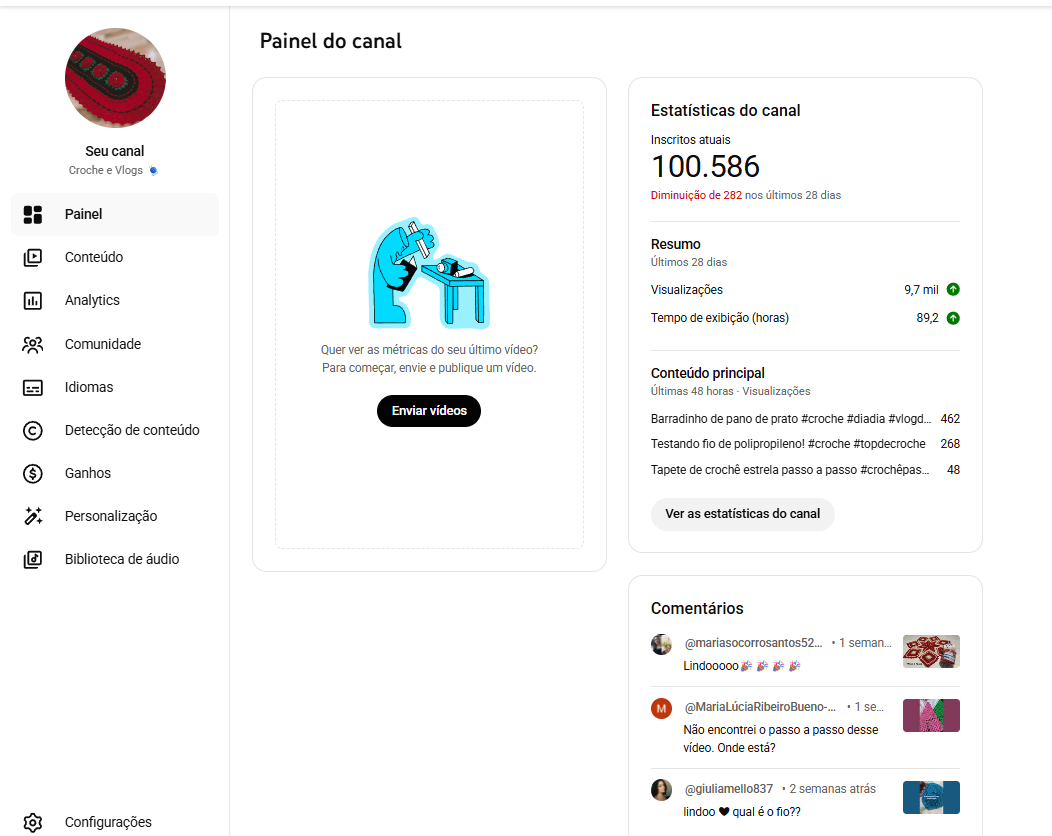
Task: Click video thumbnail beside giuliamello837 comment
Action: (930, 797)
